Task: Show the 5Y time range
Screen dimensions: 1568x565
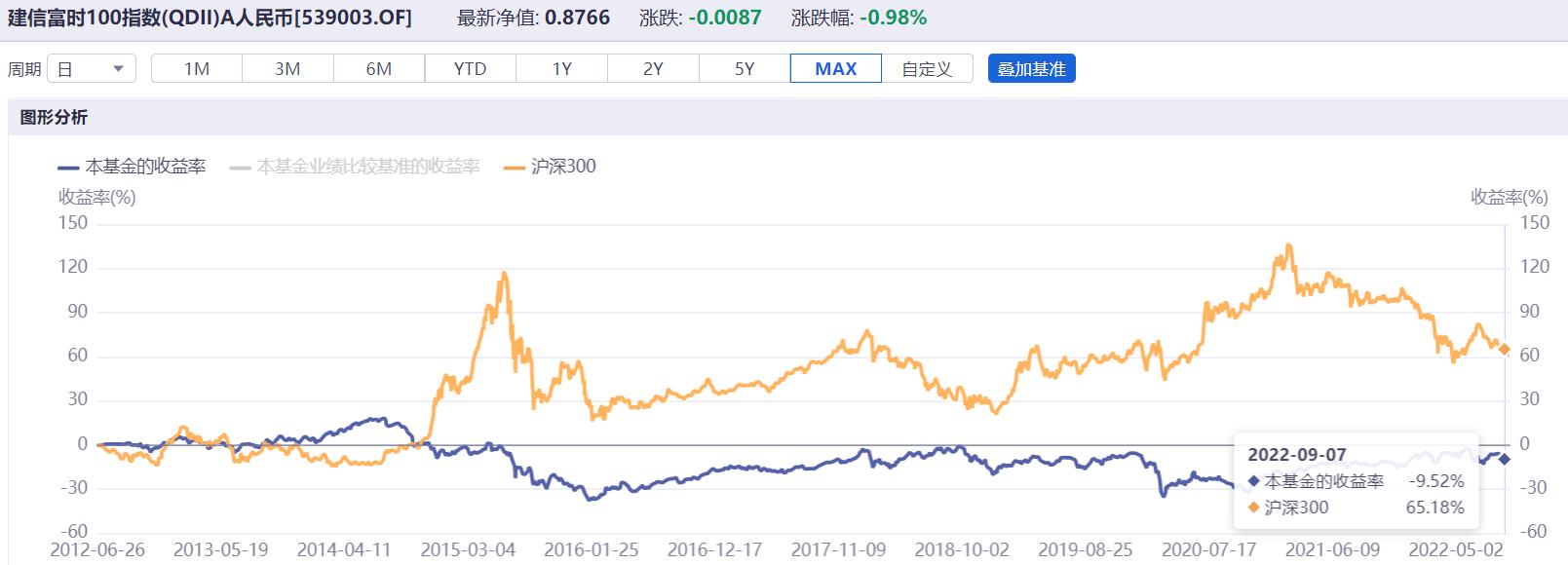Action: 745,69
